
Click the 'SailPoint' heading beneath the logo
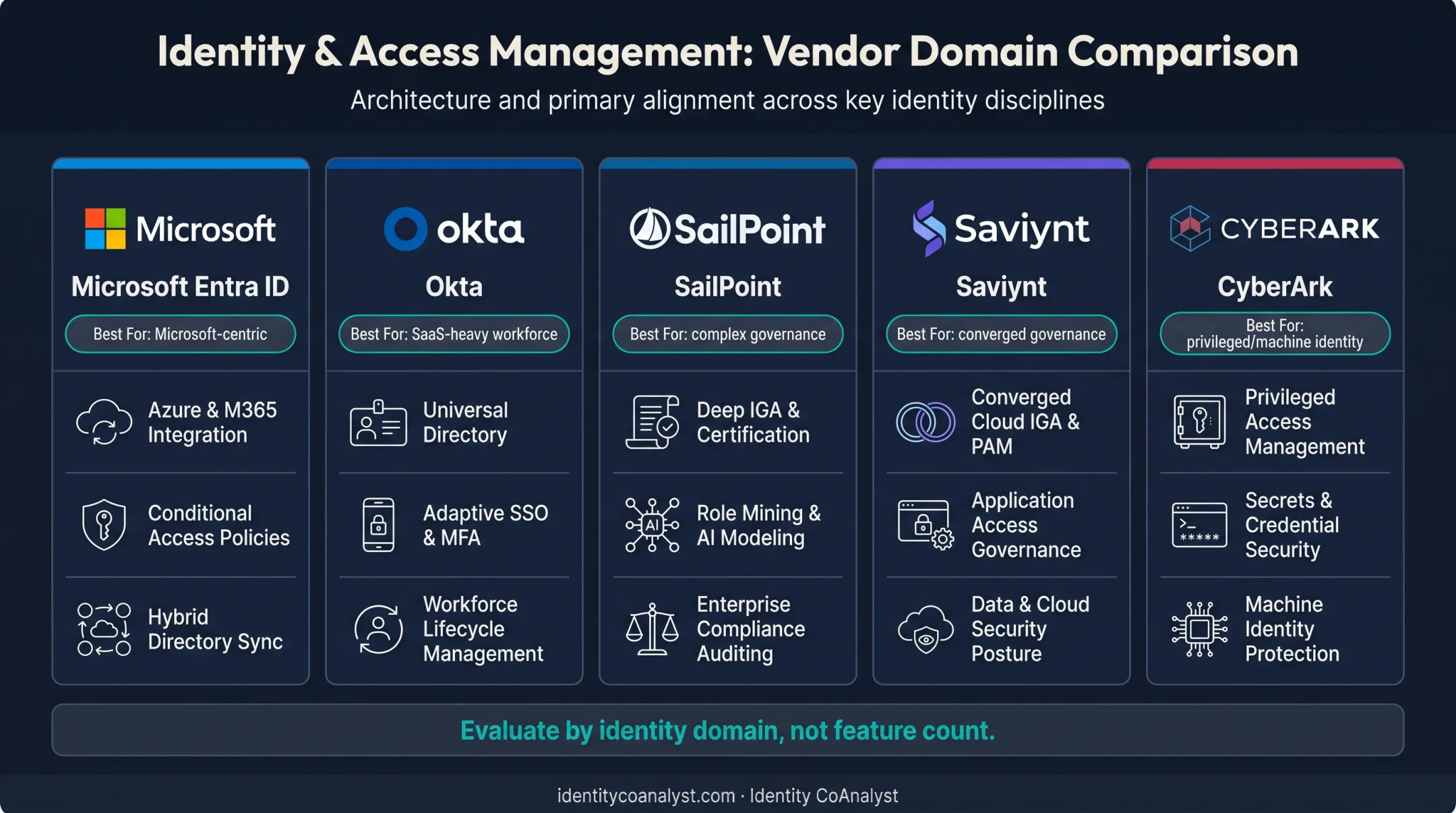click(x=728, y=287)
